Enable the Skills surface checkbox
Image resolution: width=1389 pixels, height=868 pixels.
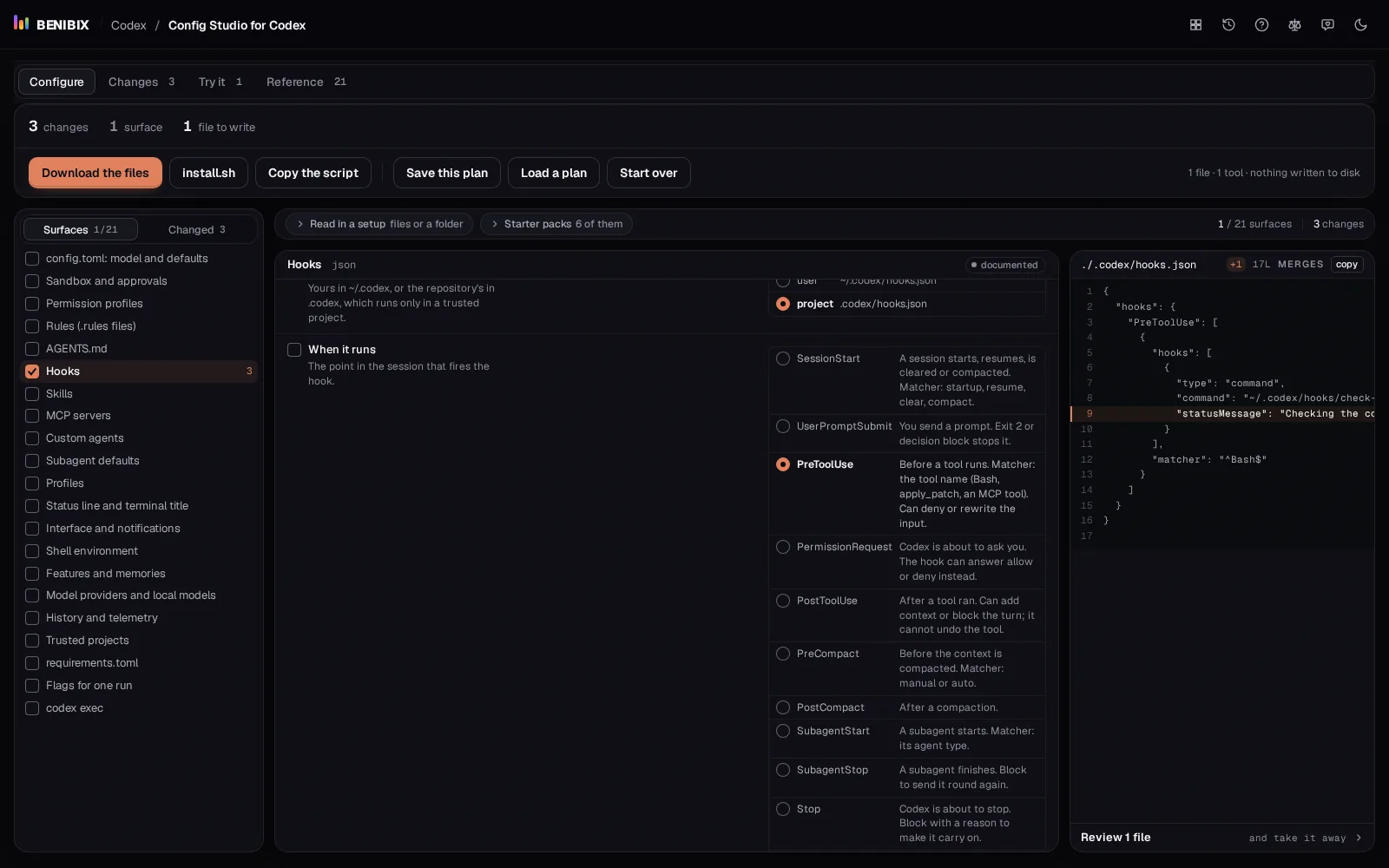tap(32, 394)
